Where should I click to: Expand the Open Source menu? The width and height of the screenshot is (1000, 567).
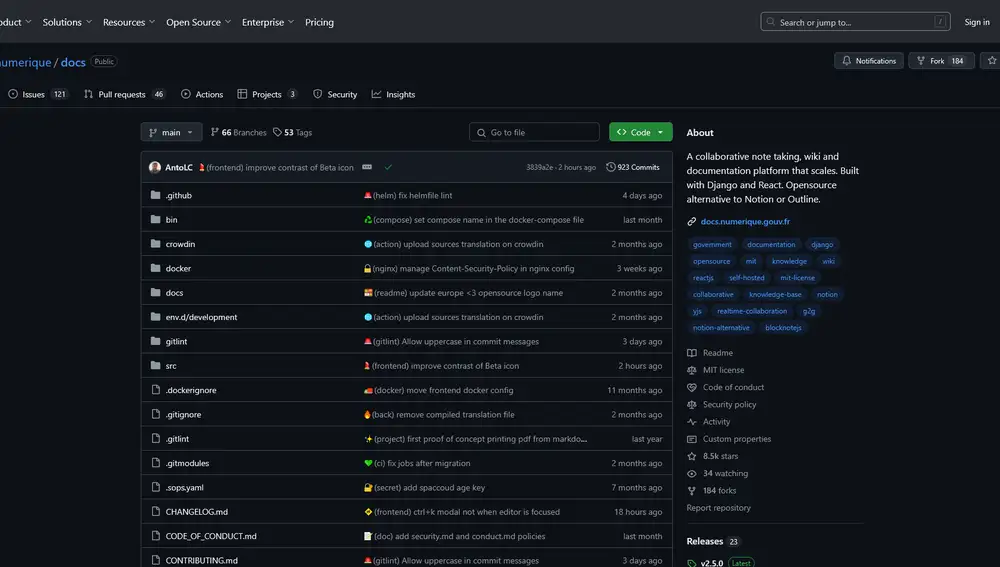[198, 22]
